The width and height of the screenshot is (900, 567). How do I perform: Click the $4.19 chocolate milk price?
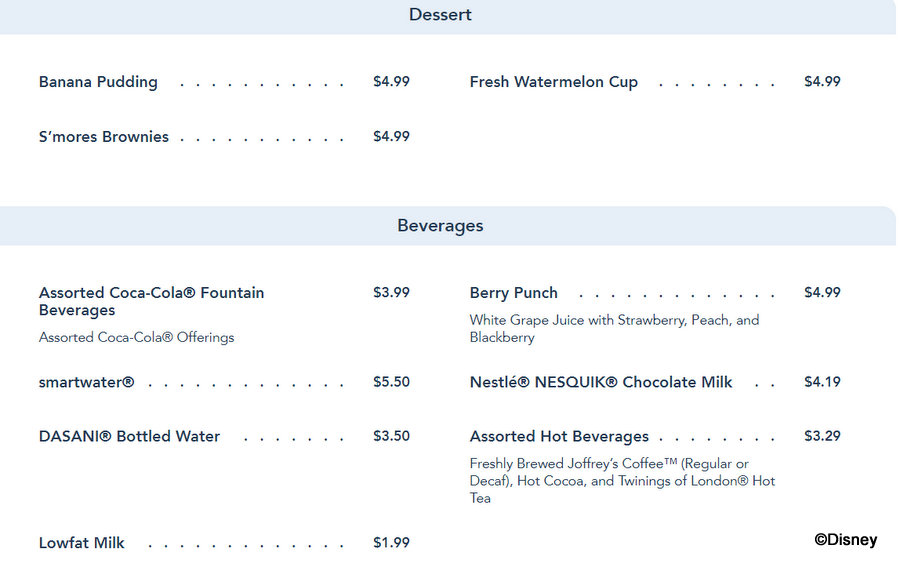823,382
